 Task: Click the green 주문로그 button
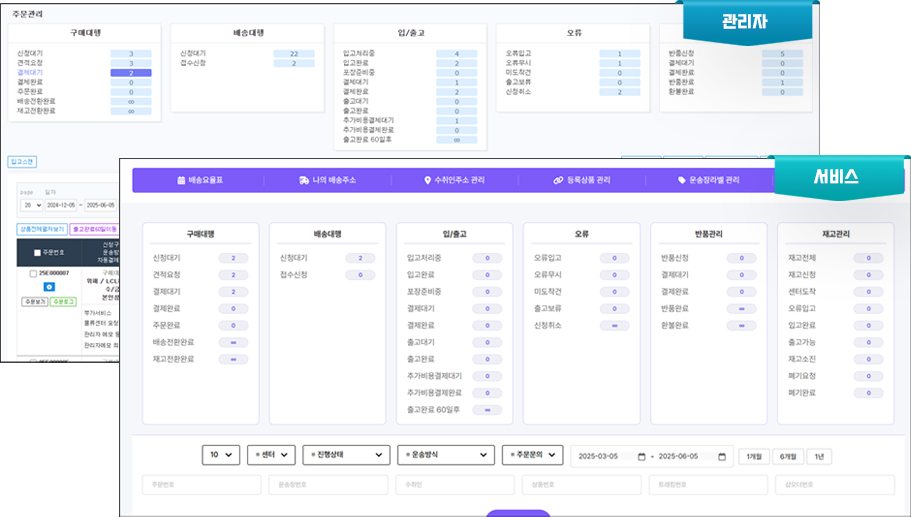point(63,302)
